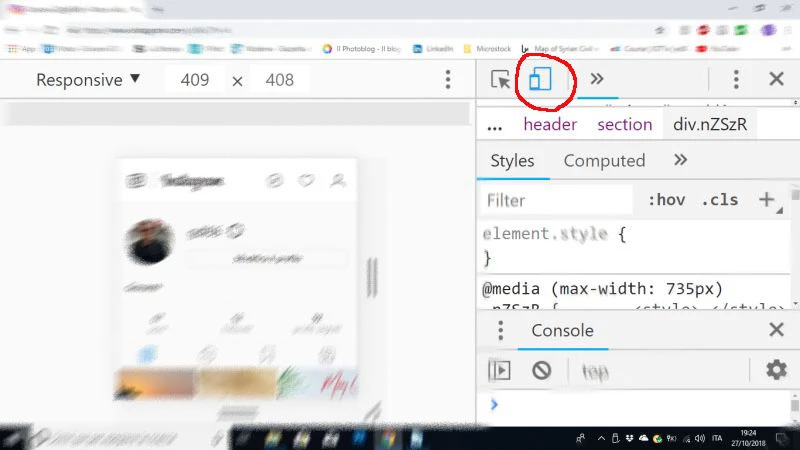Click the ITA language indicator
Viewport: 800px width, 450px height.
pos(717,438)
